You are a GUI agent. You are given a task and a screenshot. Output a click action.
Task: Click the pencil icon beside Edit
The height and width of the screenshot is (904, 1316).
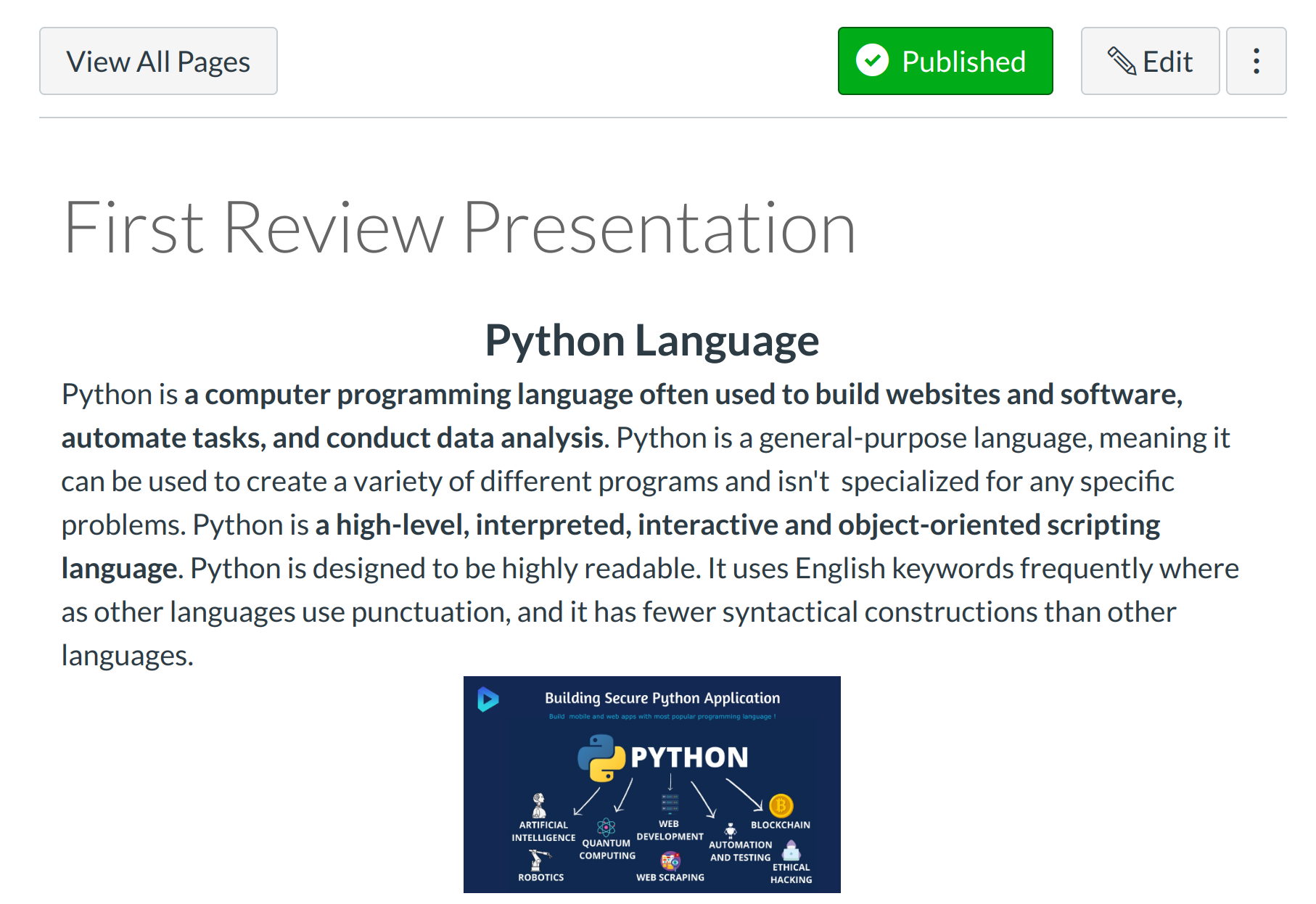click(x=1122, y=61)
